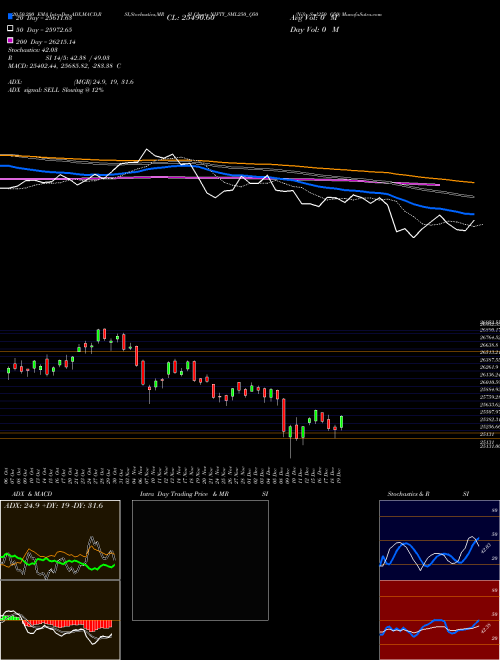
Task: Click the 'ADX & MACD' panel title
Action: coord(32,494)
